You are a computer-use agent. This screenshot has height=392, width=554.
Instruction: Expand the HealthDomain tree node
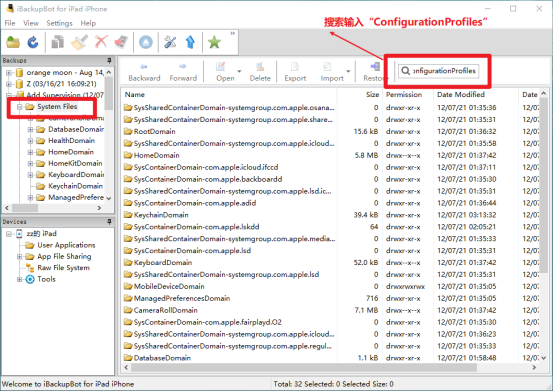pyautogui.click(x=30, y=141)
